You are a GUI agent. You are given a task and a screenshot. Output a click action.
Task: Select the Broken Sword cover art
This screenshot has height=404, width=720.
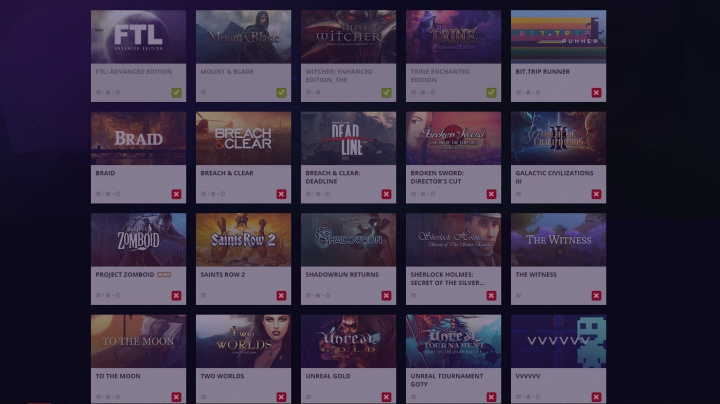[x=454, y=138]
